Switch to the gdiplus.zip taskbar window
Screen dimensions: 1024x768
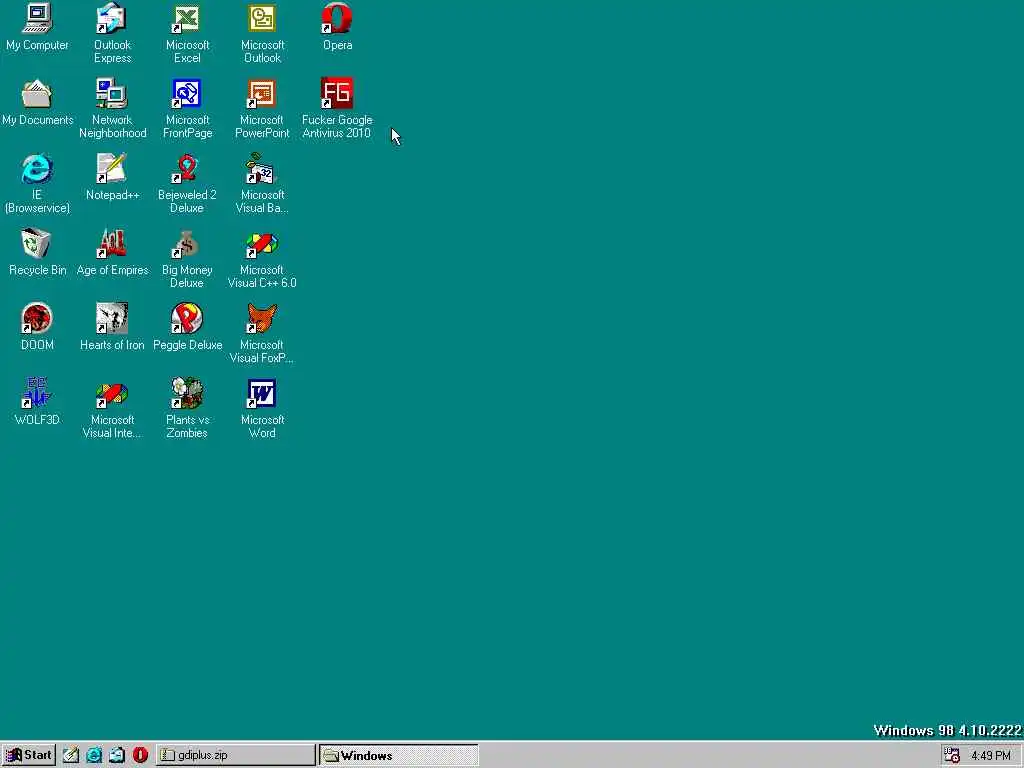coord(236,755)
